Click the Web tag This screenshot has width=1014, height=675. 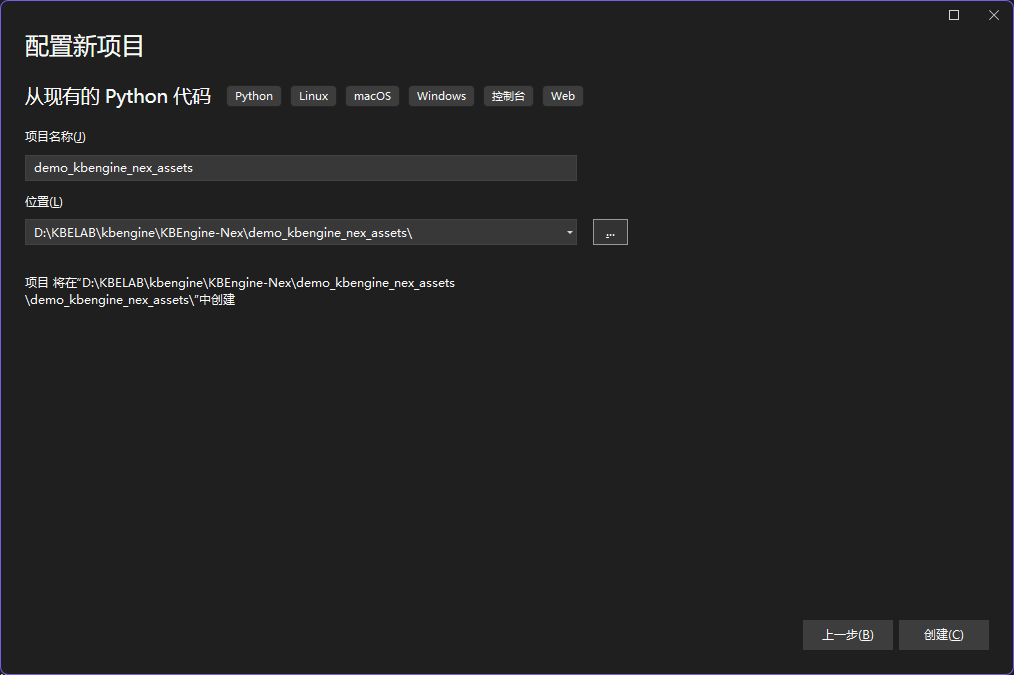click(x=563, y=96)
